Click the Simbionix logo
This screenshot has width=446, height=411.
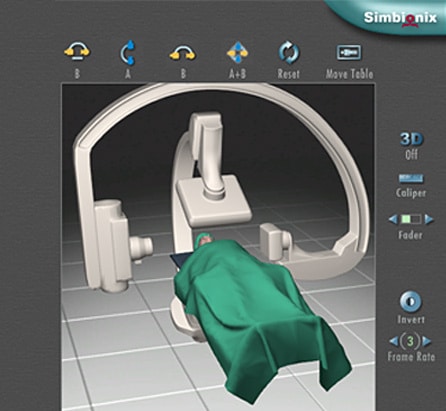(x=400, y=18)
